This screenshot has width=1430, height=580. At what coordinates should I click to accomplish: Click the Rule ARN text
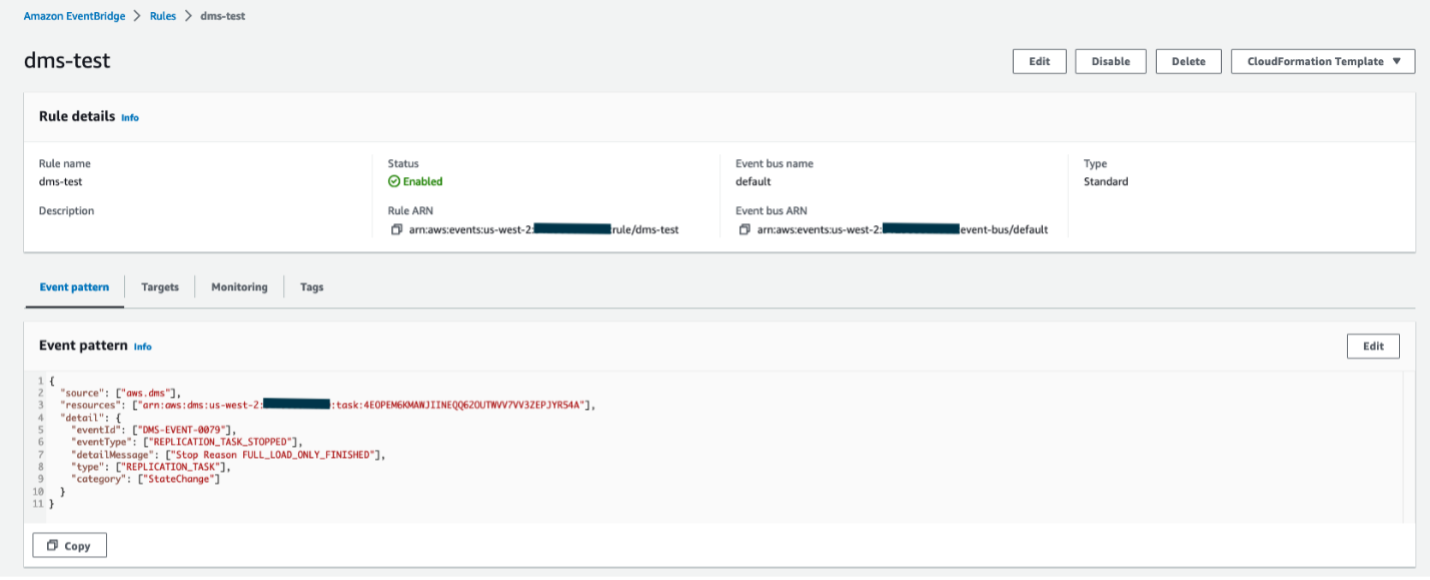[x=544, y=230]
